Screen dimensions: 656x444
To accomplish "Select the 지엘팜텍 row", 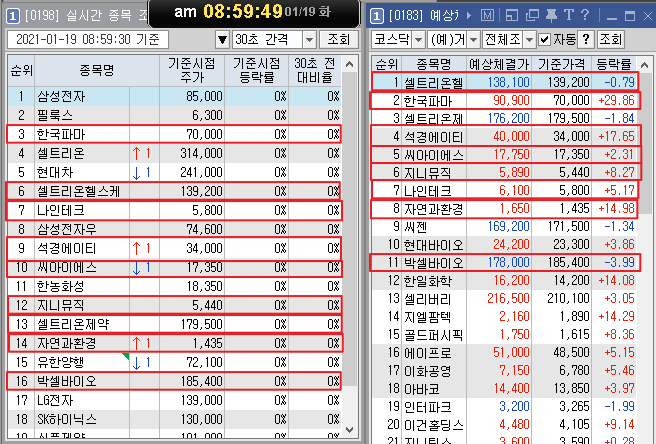I will pyautogui.click(x=505, y=317).
